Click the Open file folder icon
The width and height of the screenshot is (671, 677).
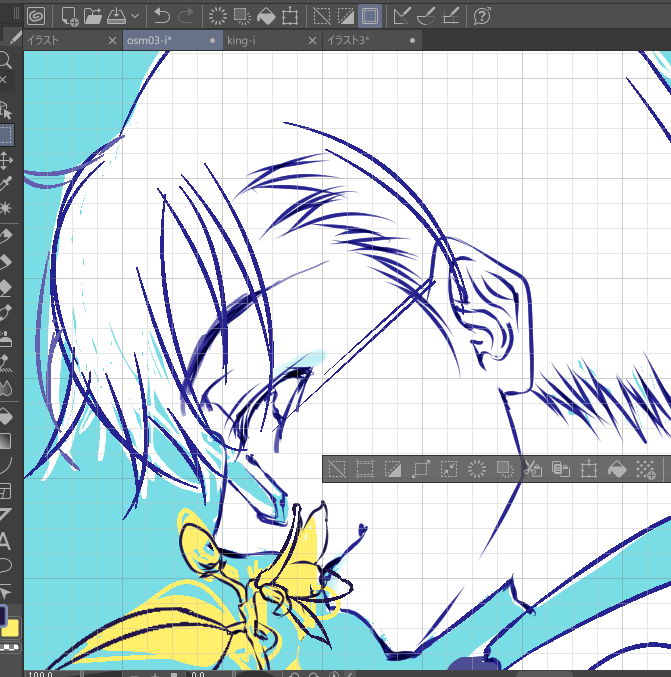point(92,16)
